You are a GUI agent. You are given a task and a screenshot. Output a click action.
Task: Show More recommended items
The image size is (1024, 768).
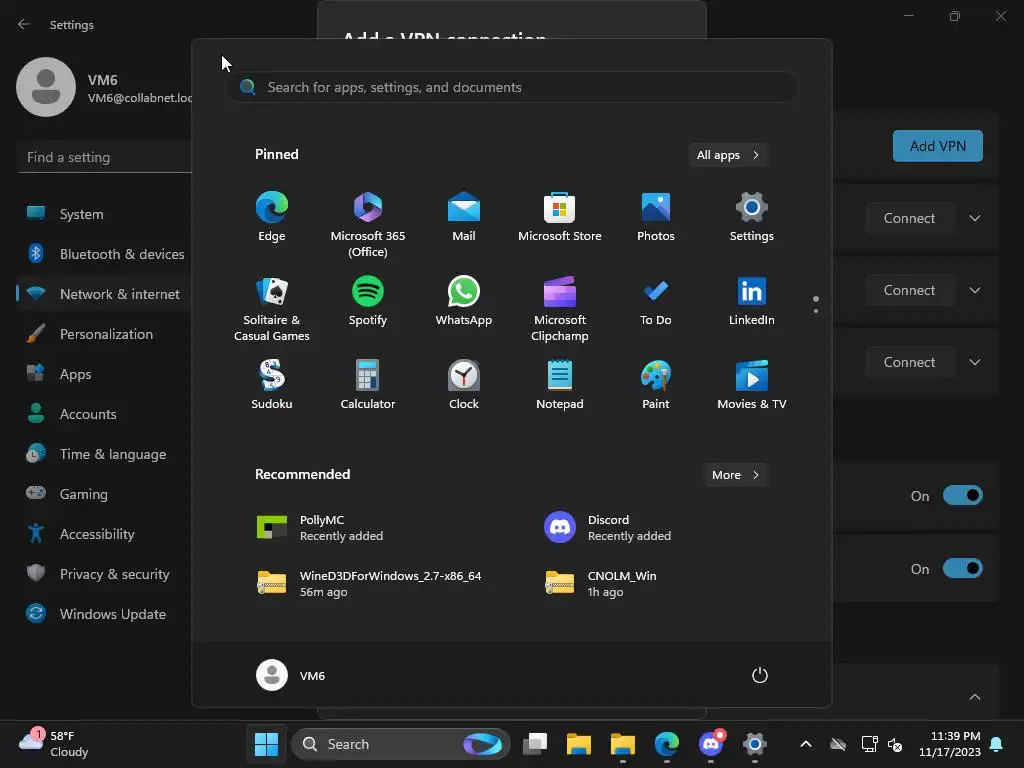point(735,475)
